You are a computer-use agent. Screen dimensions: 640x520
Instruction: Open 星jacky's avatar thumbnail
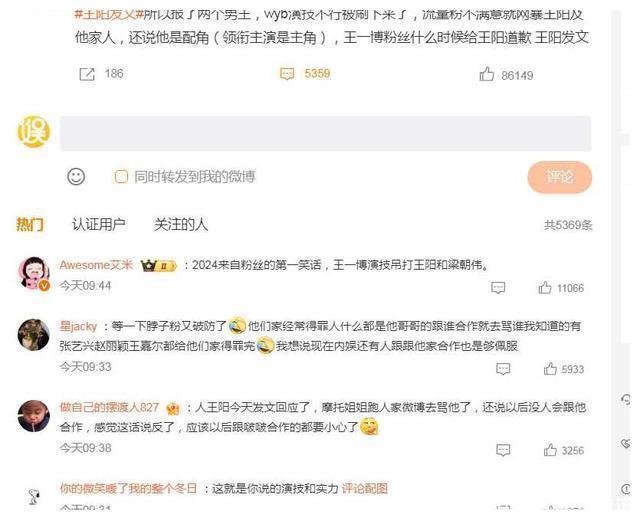click(33, 335)
